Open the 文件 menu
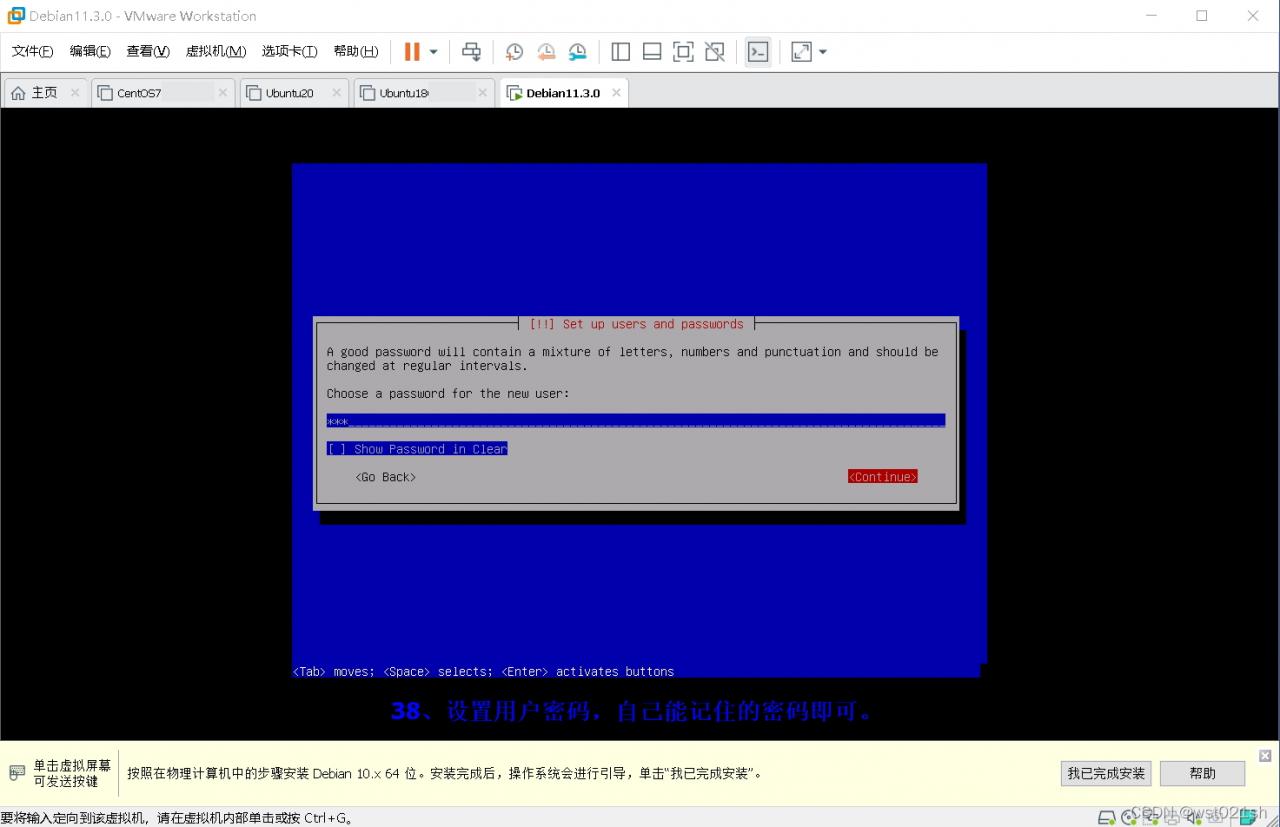Viewport: 1280px width, 827px height. click(32, 52)
